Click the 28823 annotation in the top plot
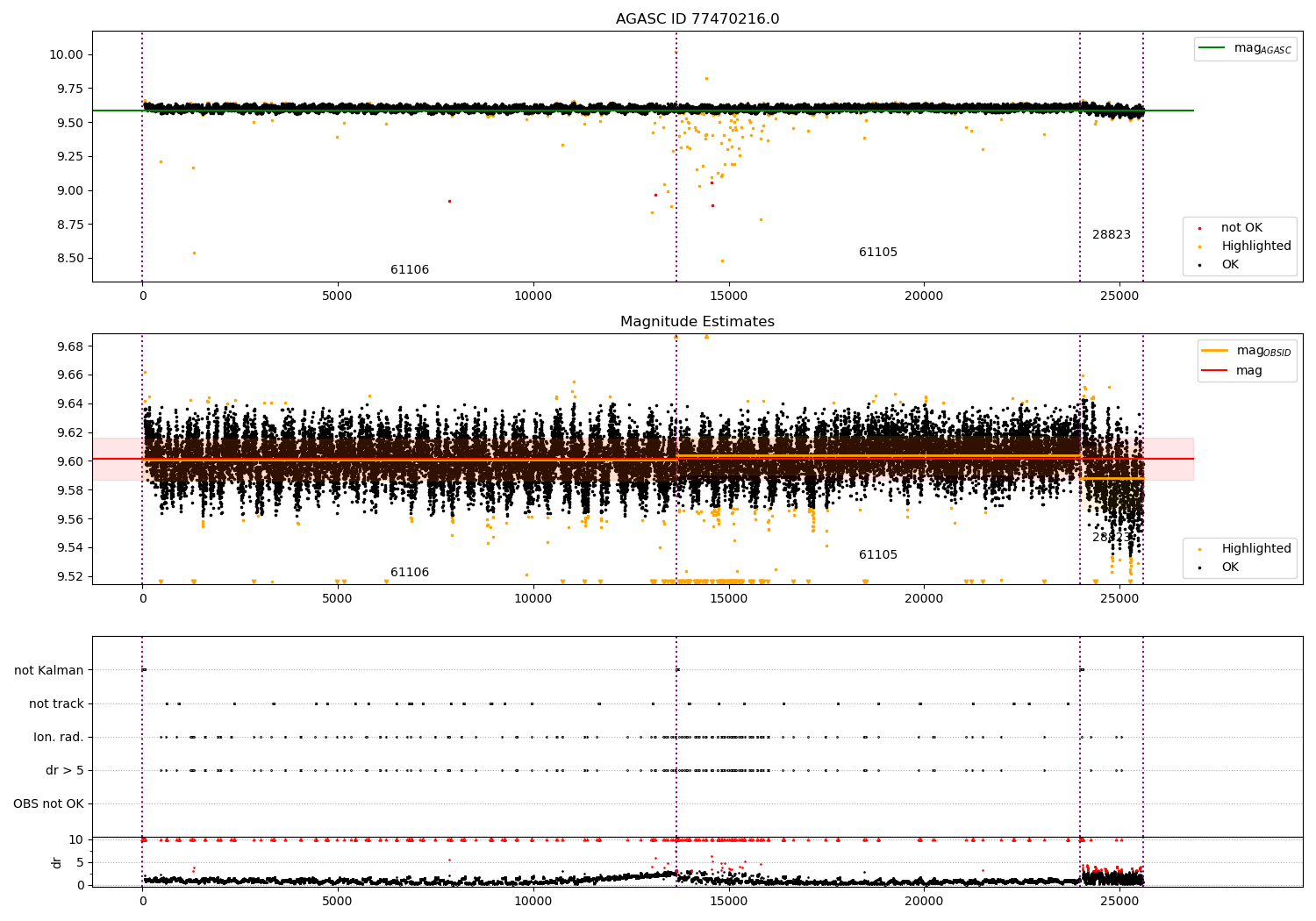Image resolution: width=1316 pixels, height=921 pixels. coord(1112,235)
